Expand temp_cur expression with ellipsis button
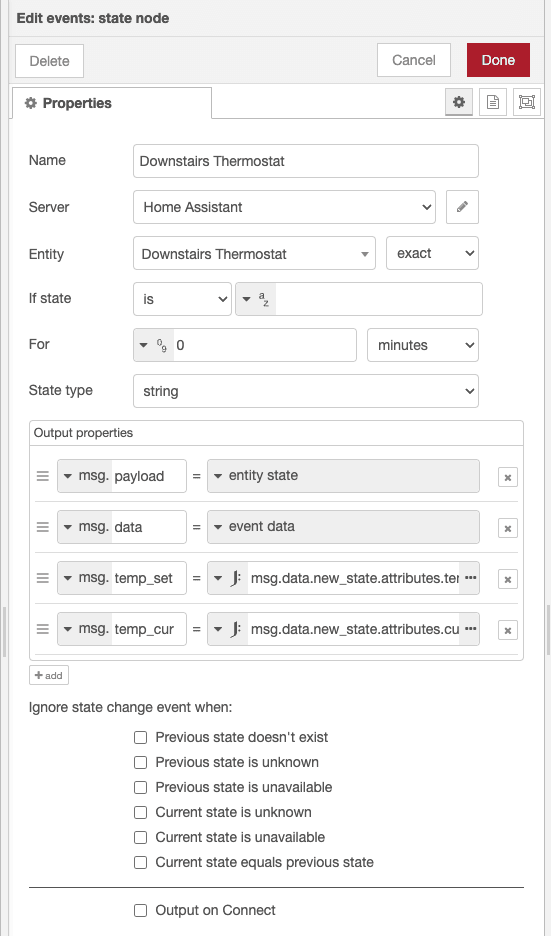This screenshot has height=936, width=551. [470, 629]
